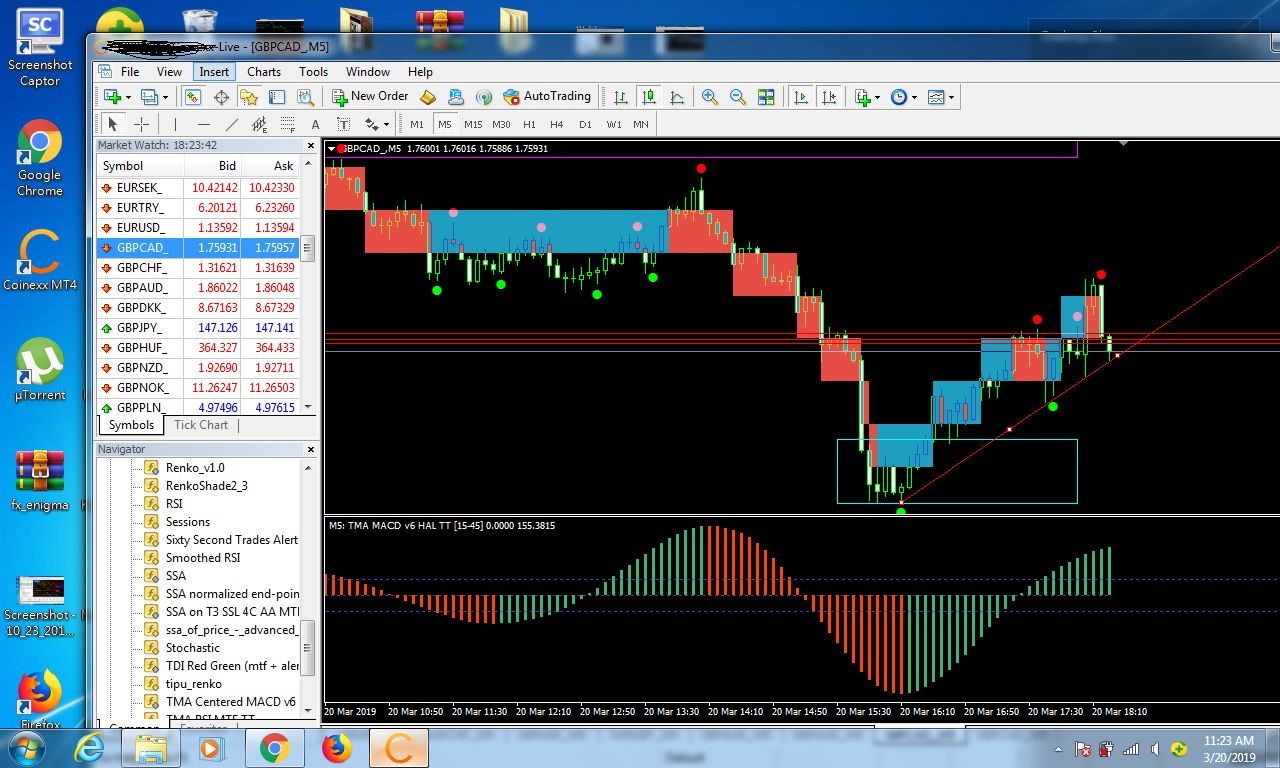Select the Text tool
Viewport: 1280px width, 768px height.
click(x=316, y=124)
